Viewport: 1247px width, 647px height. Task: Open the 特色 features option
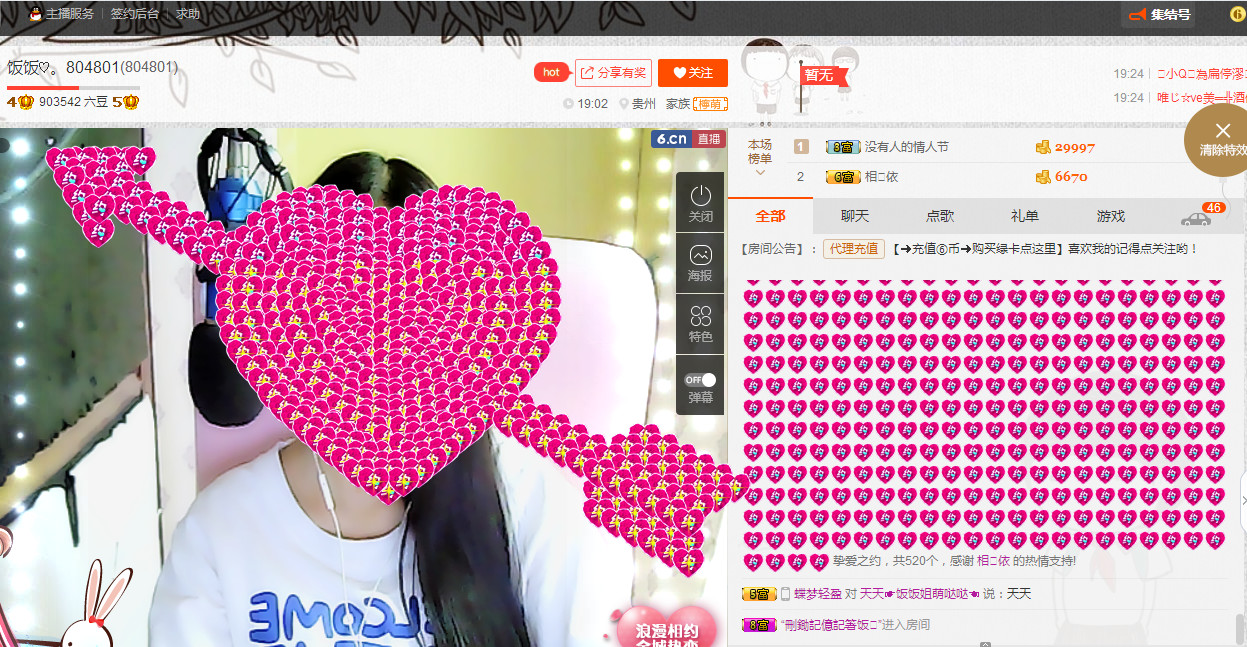[x=701, y=324]
